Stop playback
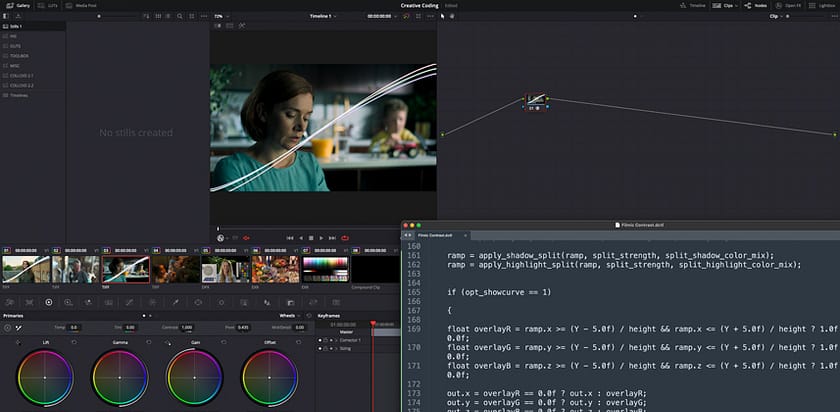 311,238
